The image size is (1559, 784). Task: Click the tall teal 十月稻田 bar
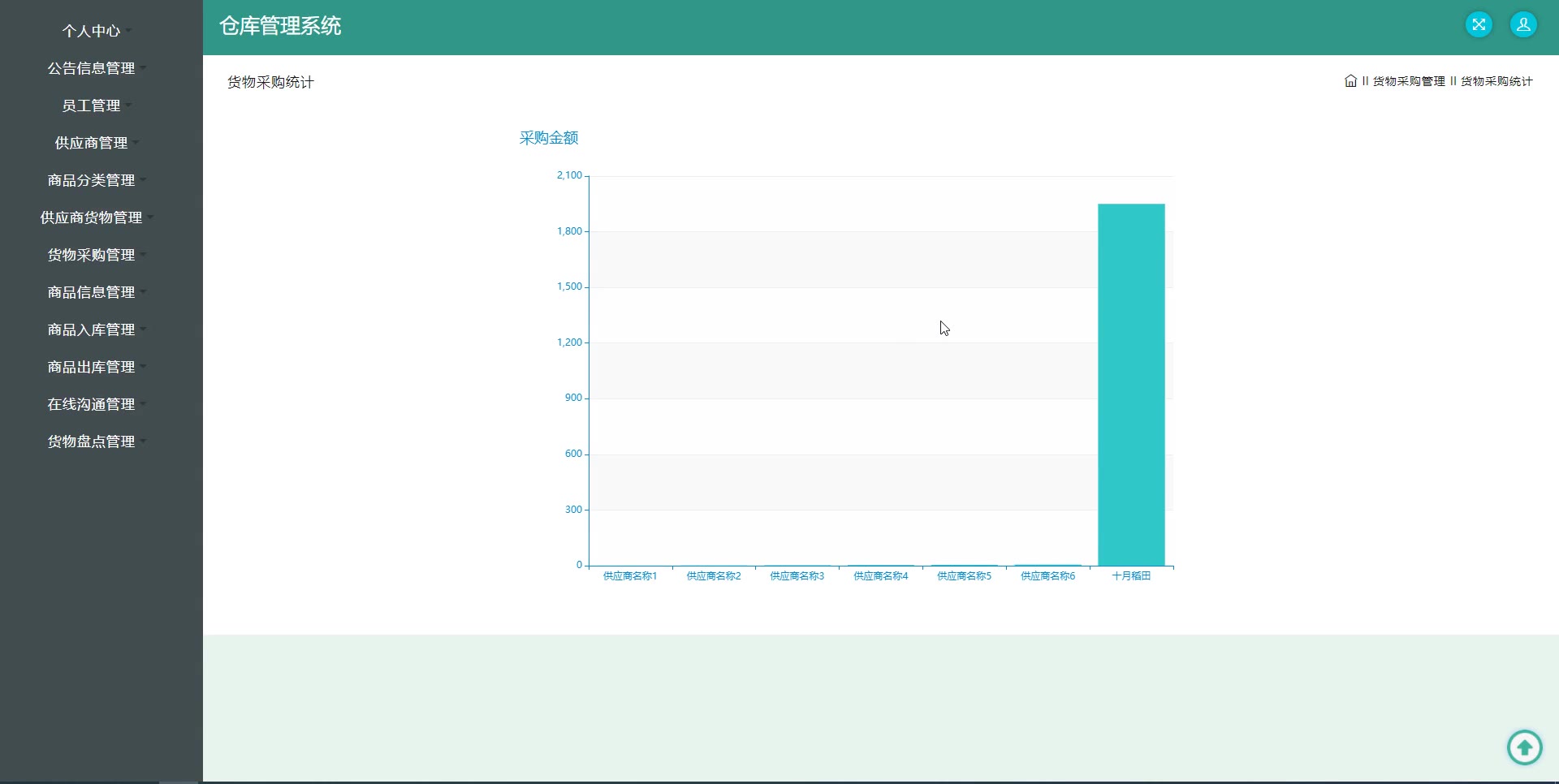[1131, 385]
